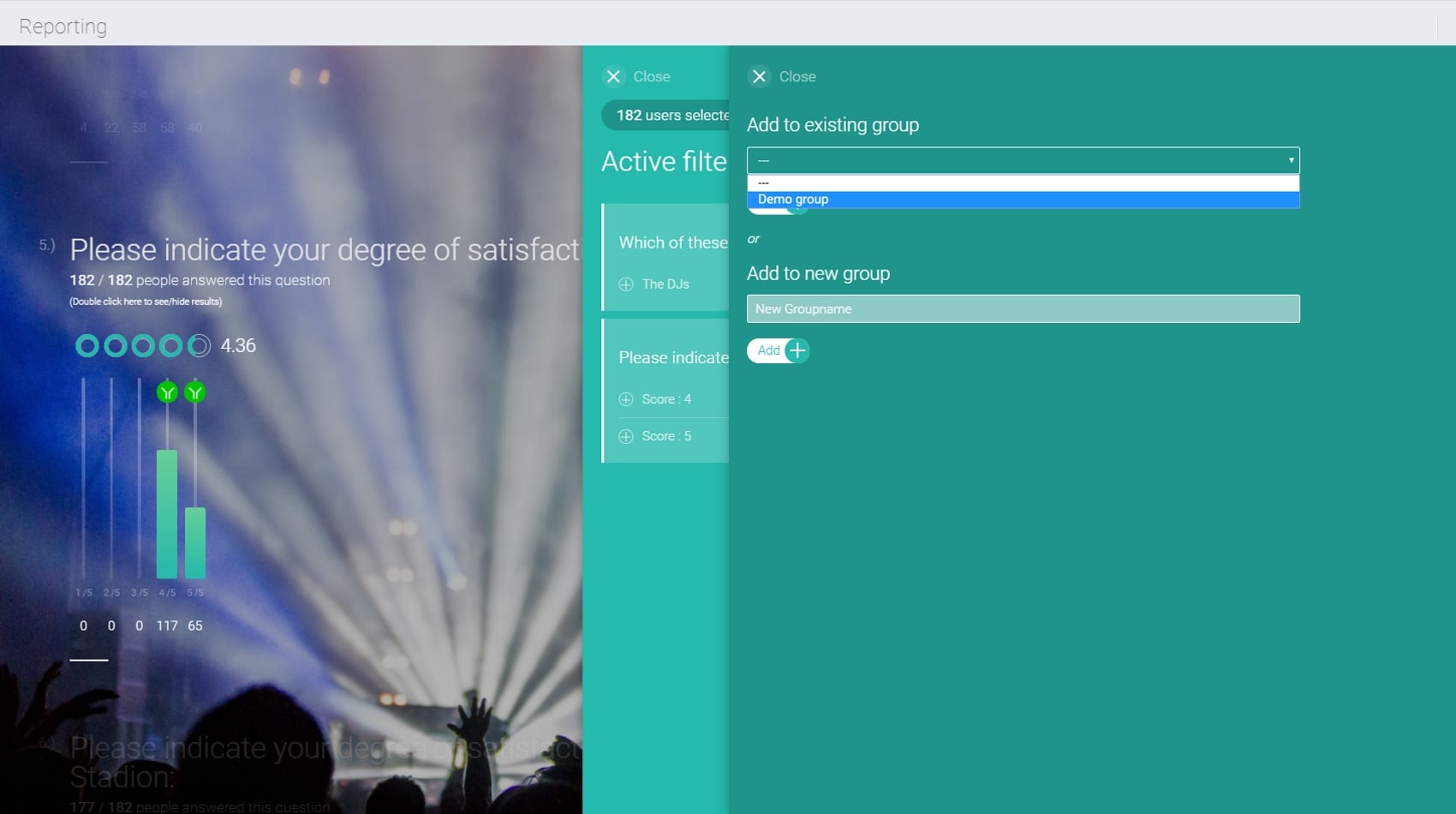Click the 182 users selected badge

(668, 115)
